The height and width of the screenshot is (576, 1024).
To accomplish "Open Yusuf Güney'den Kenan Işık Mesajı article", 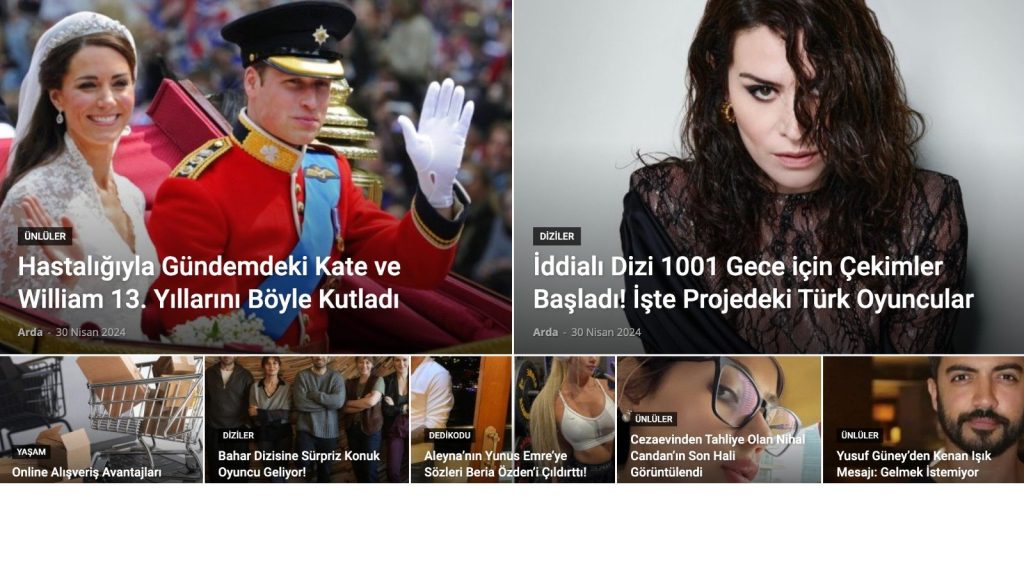I will 914,464.
